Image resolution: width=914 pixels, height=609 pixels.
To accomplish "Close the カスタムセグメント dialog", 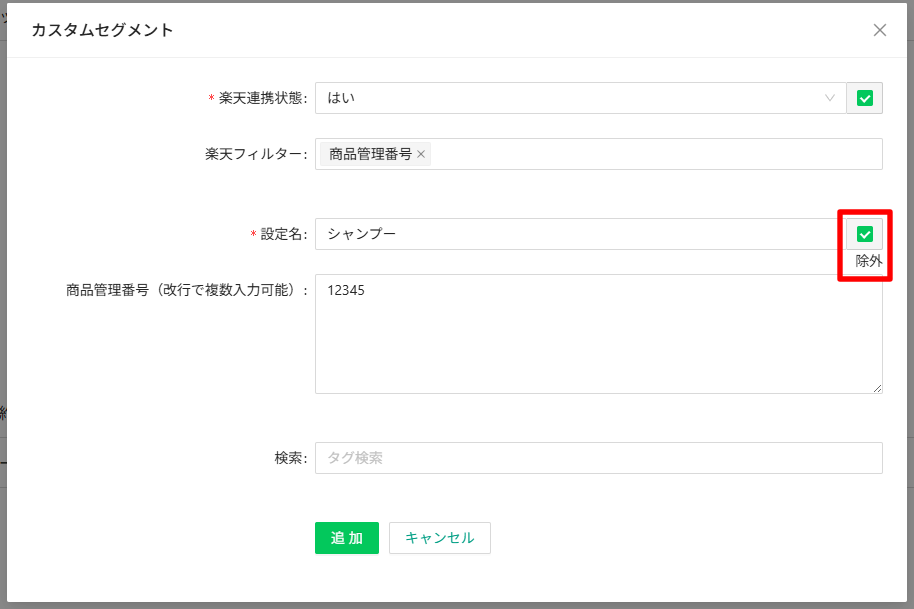I will (880, 30).
